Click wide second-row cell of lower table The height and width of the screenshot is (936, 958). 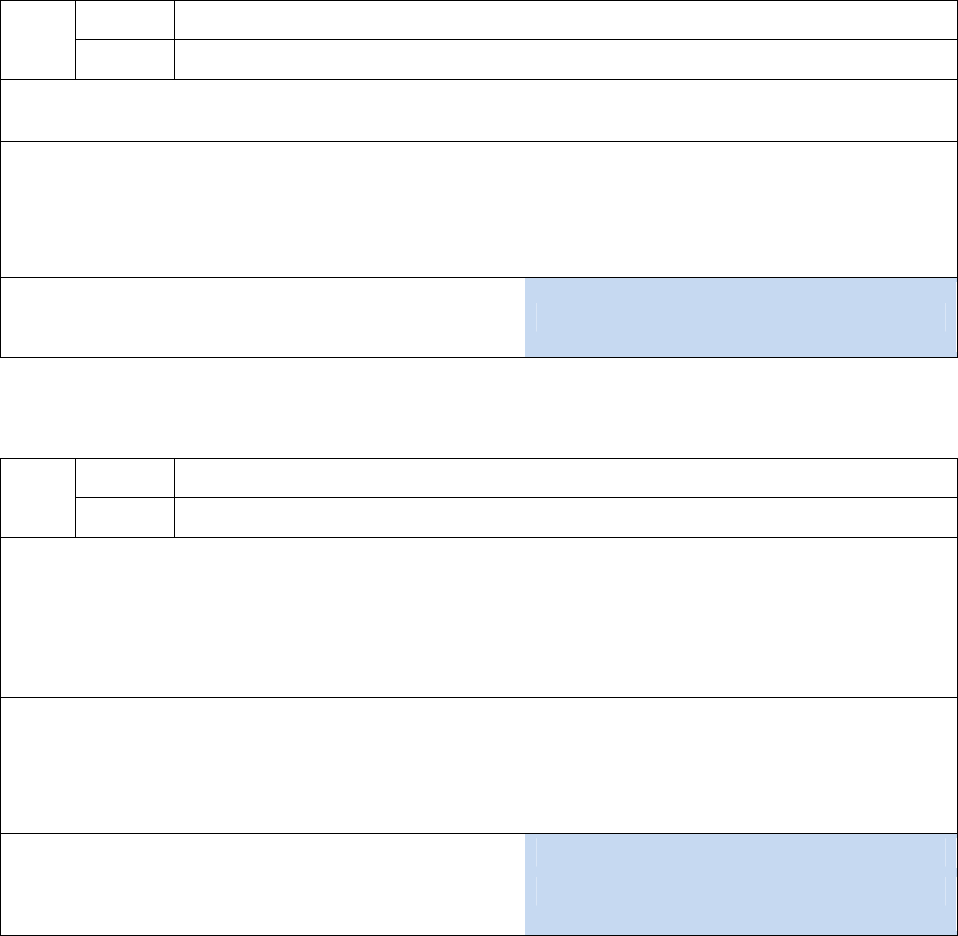tap(564, 518)
